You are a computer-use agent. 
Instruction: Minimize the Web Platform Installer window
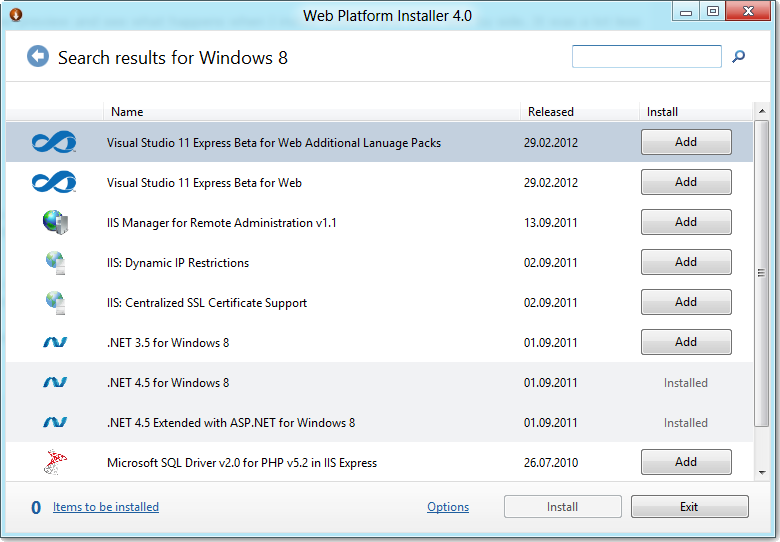click(686, 11)
